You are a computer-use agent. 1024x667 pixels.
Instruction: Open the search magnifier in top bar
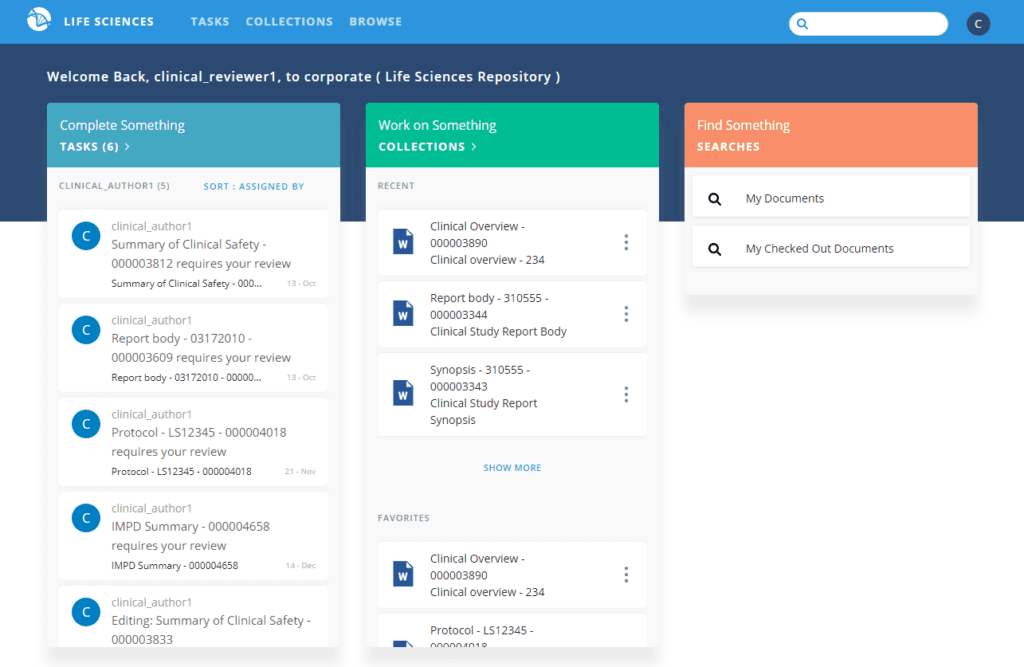(x=802, y=23)
